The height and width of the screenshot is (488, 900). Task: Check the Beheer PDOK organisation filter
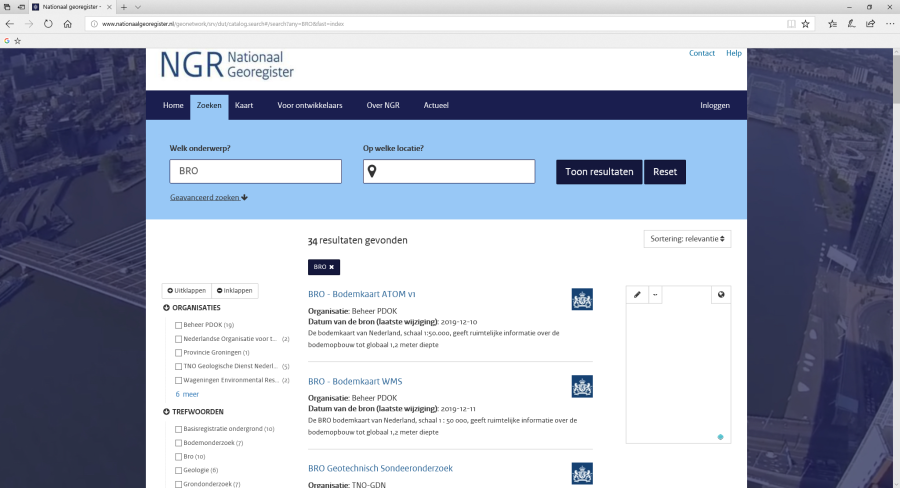[178, 325]
